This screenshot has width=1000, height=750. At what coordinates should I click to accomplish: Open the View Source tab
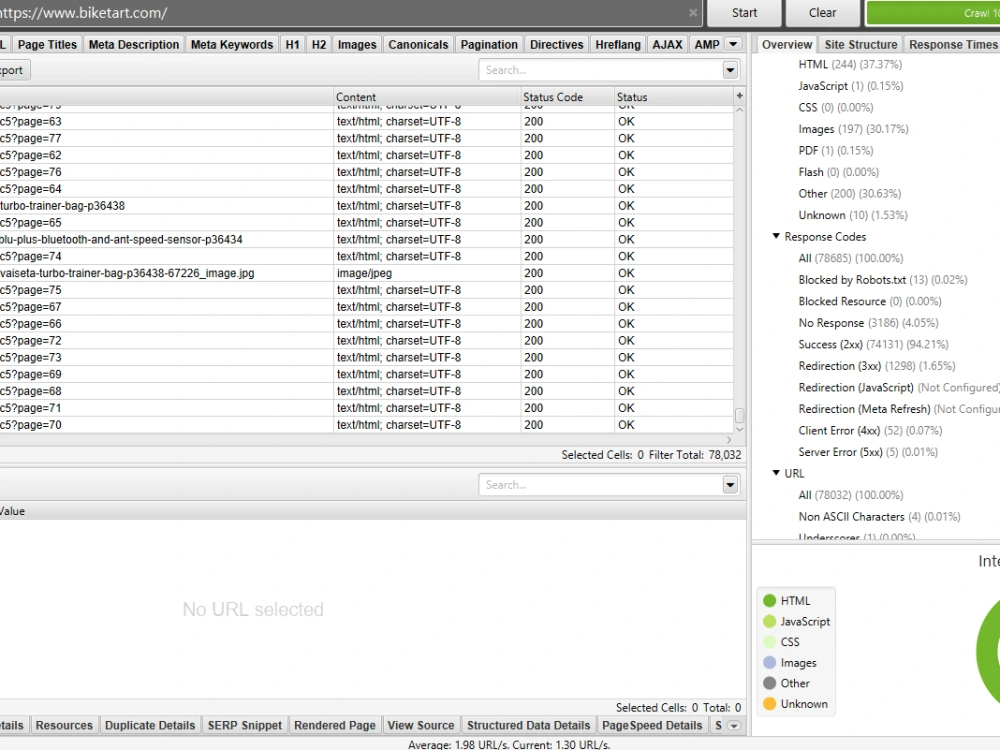[x=421, y=725]
